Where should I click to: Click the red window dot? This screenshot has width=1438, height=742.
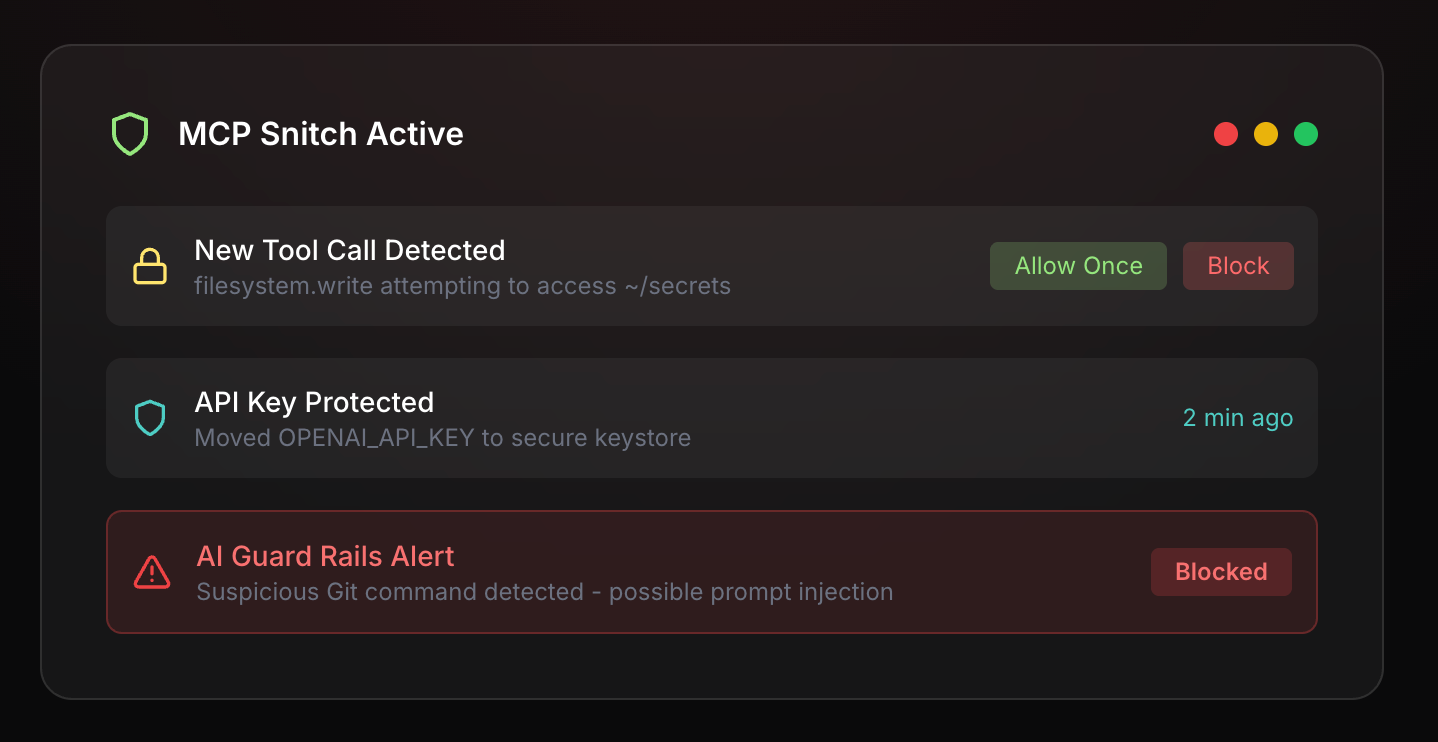tap(1226, 134)
